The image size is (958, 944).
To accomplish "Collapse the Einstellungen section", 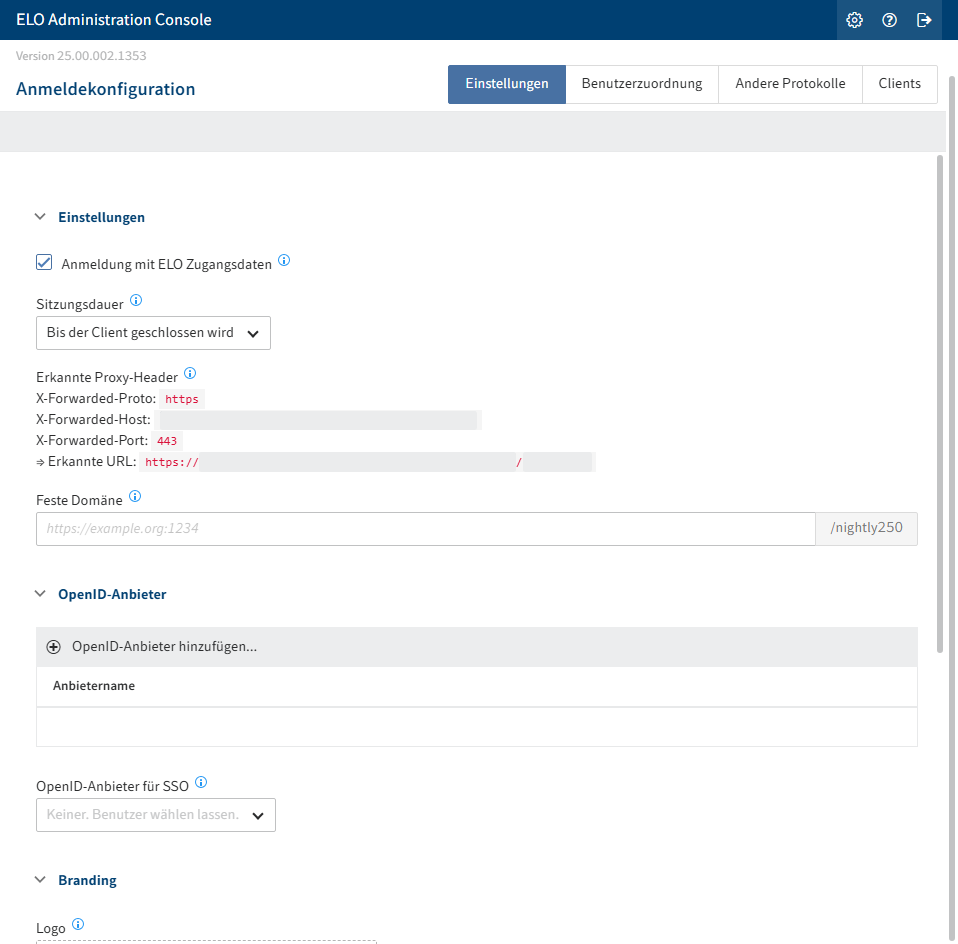I will point(40,216).
